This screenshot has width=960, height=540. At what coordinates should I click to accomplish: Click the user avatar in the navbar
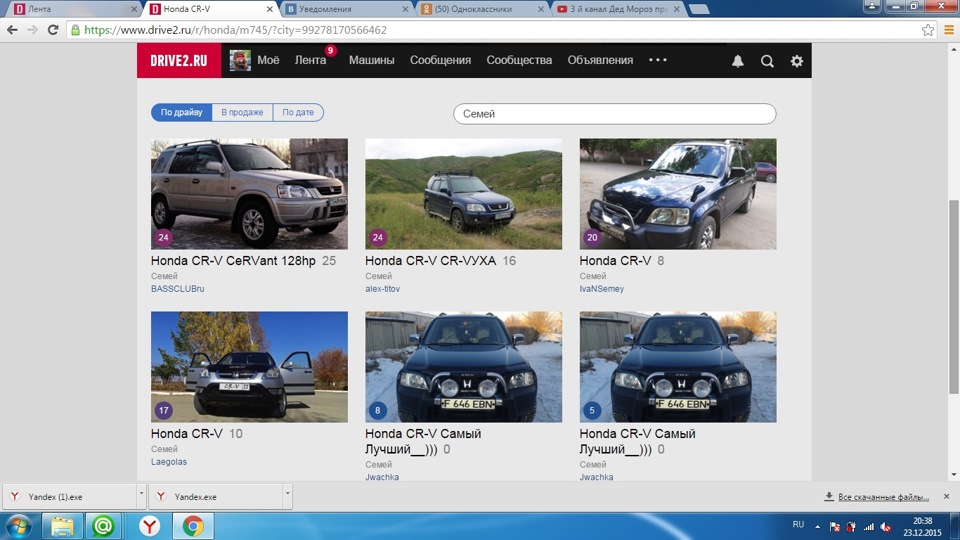coord(240,61)
